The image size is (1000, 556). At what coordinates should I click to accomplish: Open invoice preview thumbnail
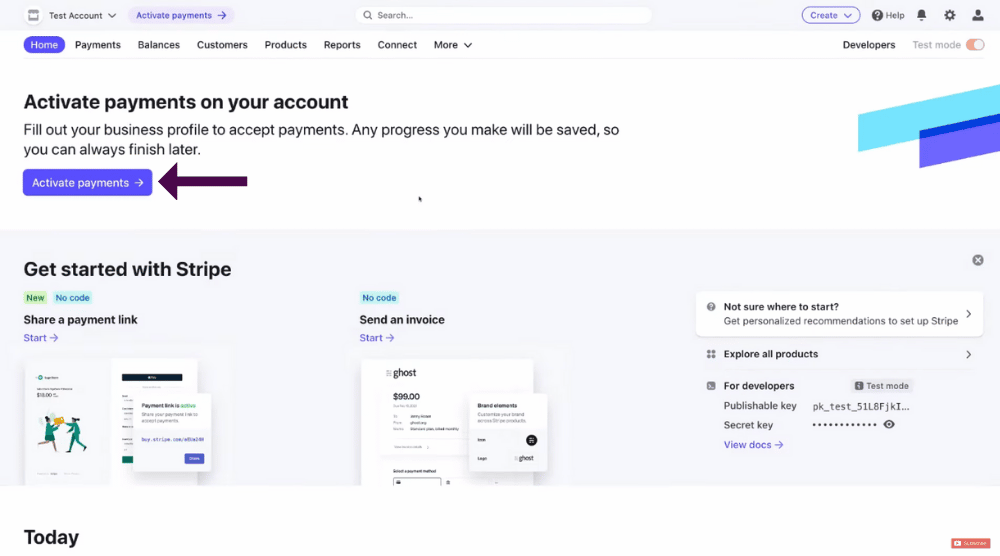coord(454,422)
